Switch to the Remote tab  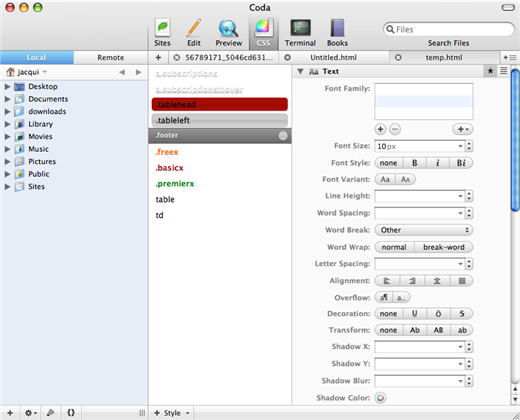(x=111, y=57)
